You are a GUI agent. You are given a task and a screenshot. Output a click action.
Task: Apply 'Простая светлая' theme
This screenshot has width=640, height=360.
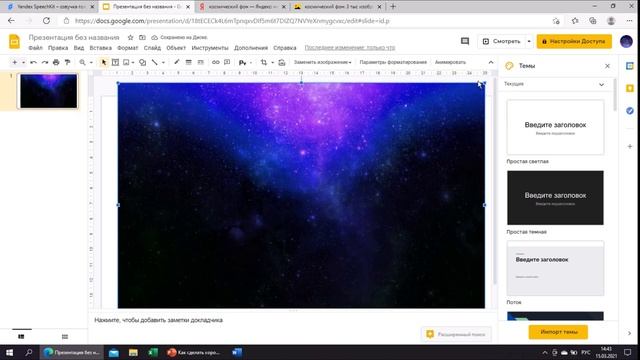pyautogui.click(x=555, y=127)
